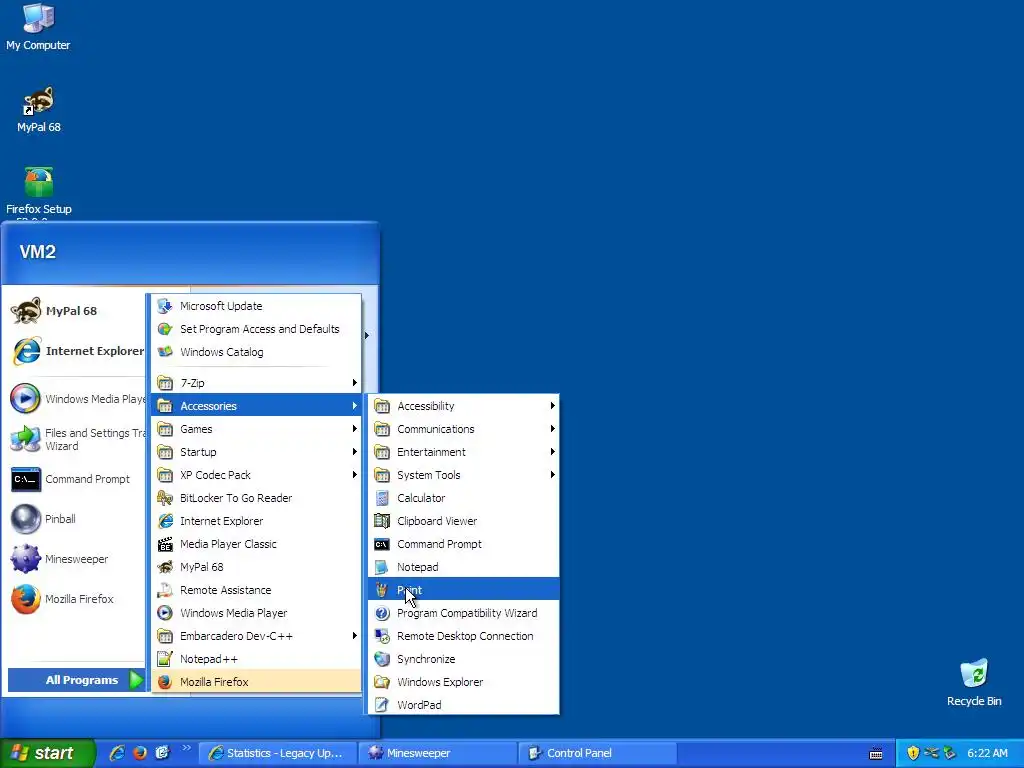Launch Mozilla Firefox from Start menu left pane
The image size is (1024, 768).
click(75, 599)
